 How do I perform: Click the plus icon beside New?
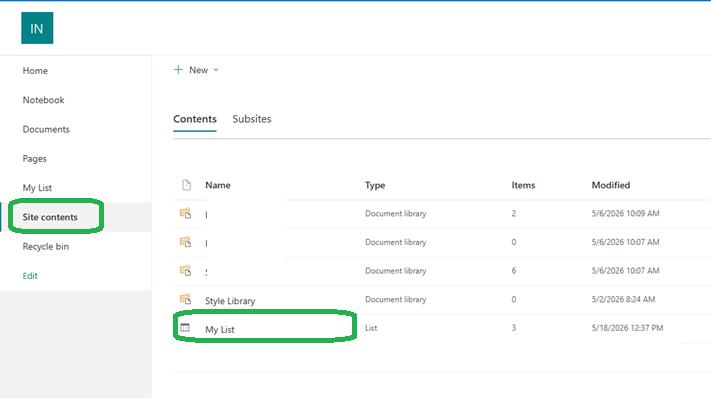click(178, 70)
